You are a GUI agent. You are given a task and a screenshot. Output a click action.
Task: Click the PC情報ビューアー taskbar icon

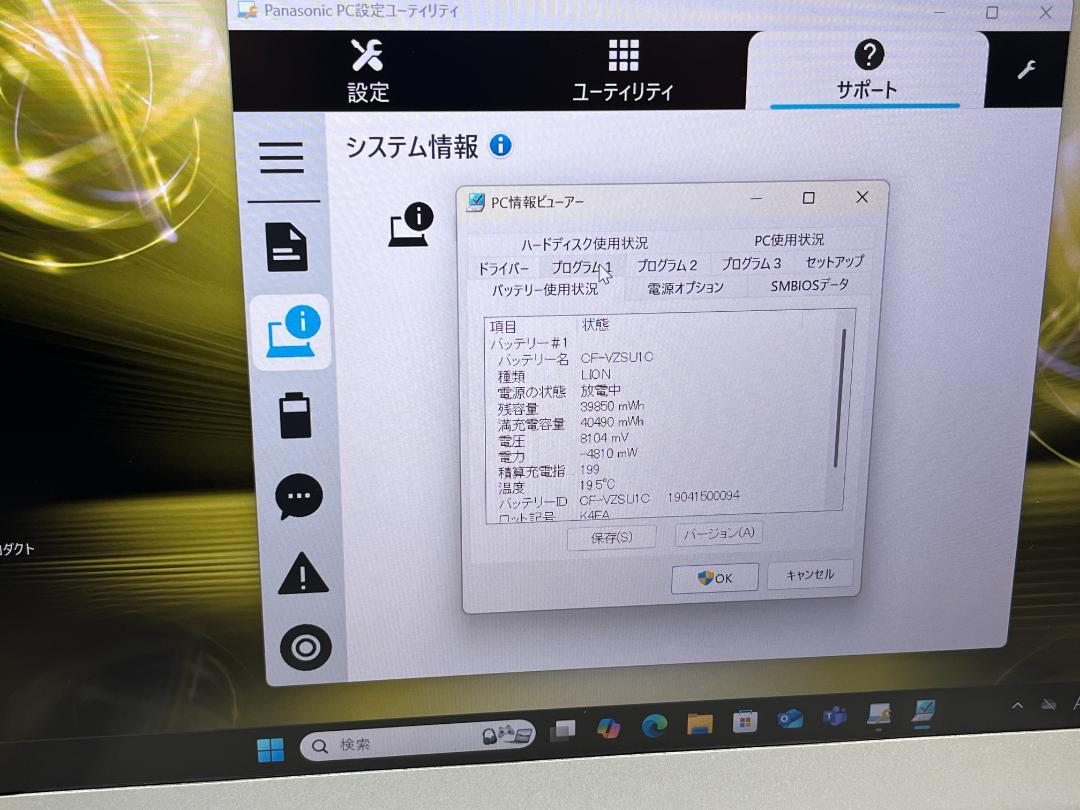pyautogui.click(x=923, y=713)
